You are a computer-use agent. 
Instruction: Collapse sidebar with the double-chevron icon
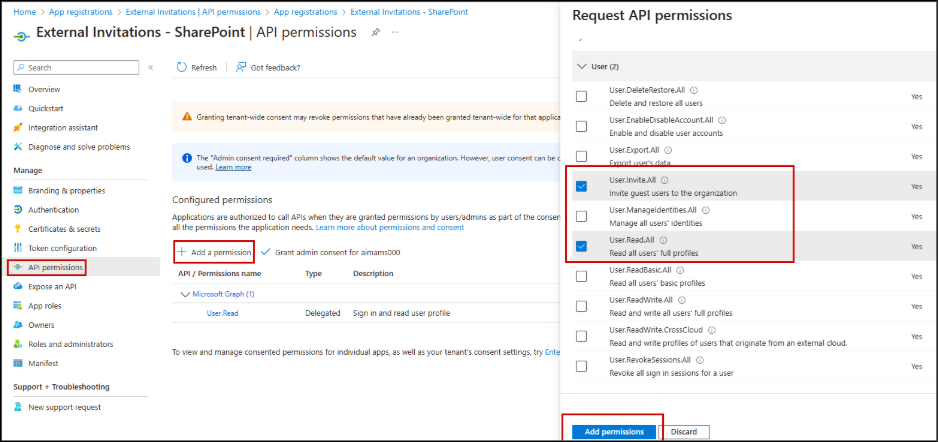tap(151, 67)
